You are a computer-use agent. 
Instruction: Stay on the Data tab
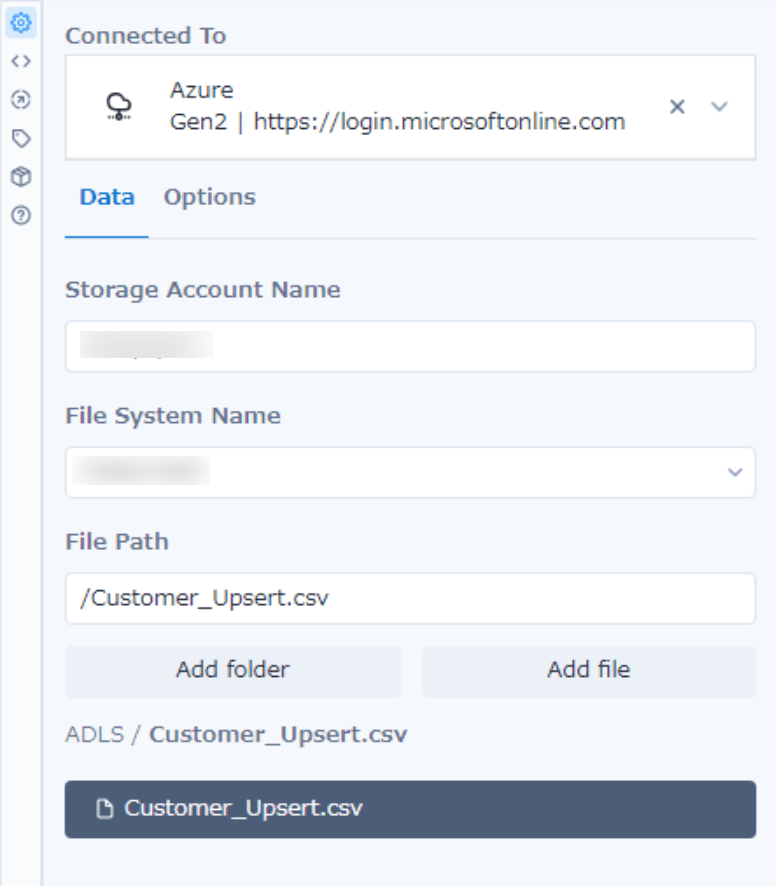[107, 197]
